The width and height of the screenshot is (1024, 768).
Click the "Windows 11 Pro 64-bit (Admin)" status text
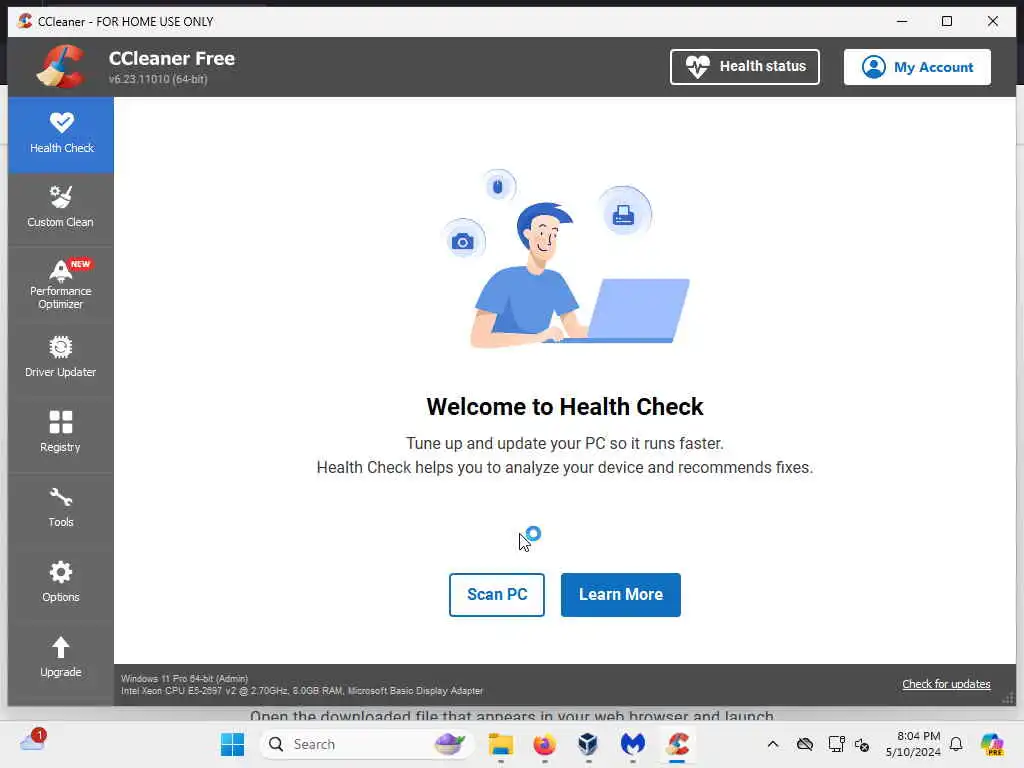coord(185,679)
